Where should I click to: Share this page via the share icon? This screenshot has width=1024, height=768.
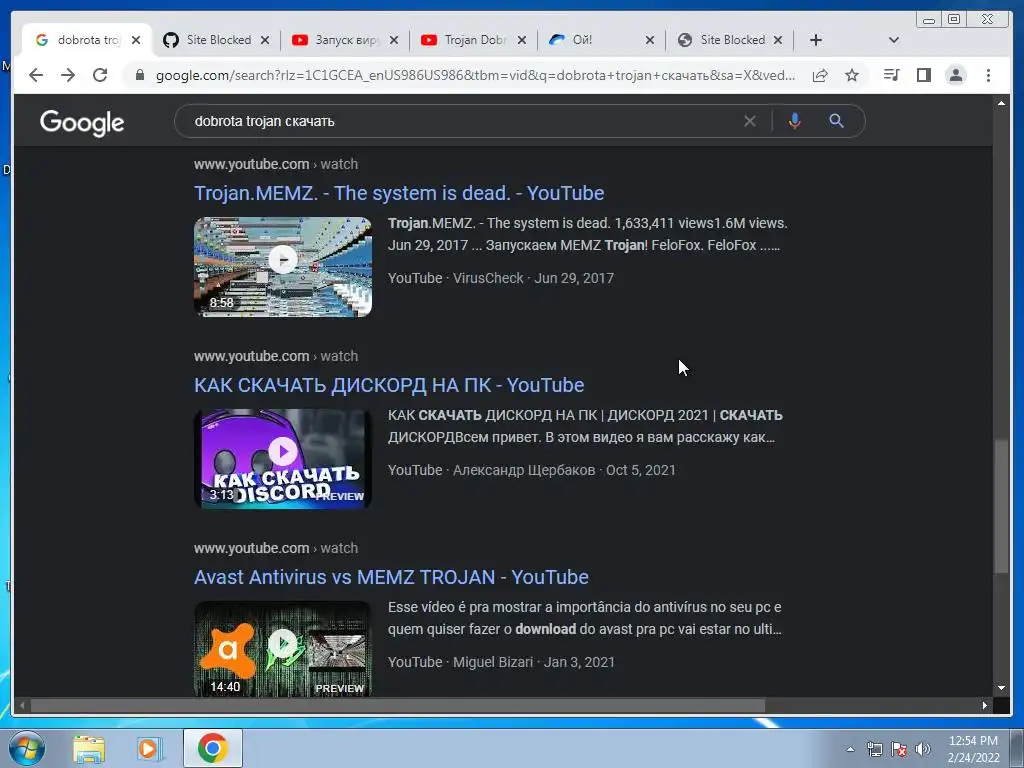[x=820, y=75]
